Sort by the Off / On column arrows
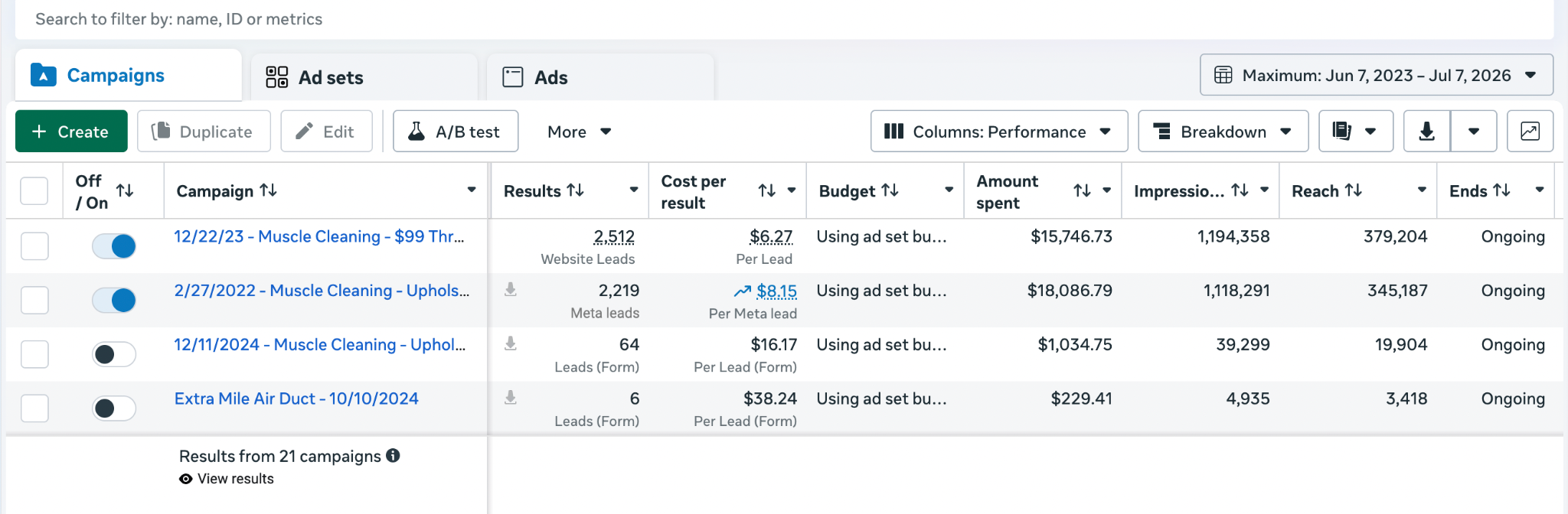Image resolution: width=1568 pixels, height=514 pixels. click(x=125, y=190)
